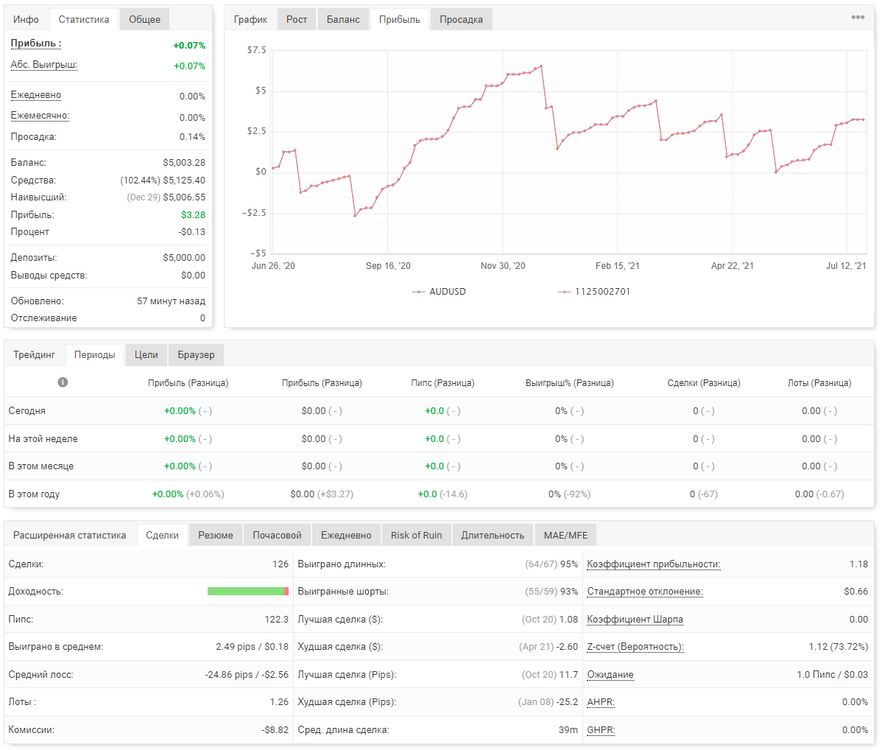Select the Трейдинг tab

point(34,354)
